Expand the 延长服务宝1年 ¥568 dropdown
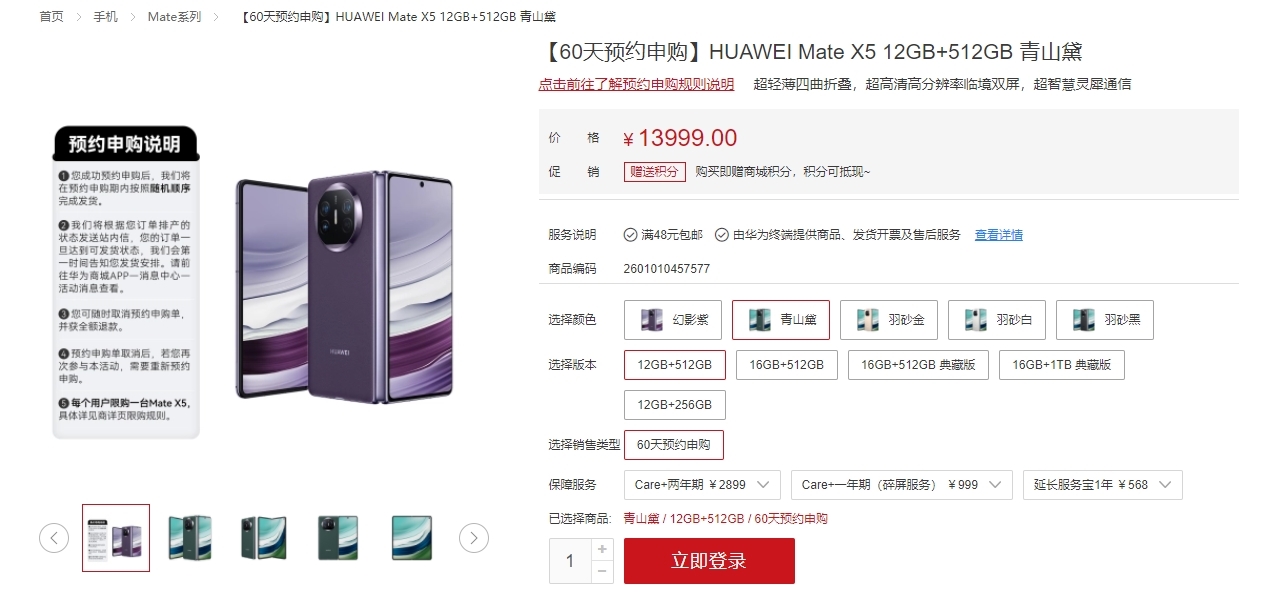This screenshot has height=609, width=1265. [x=1103, y=485]
